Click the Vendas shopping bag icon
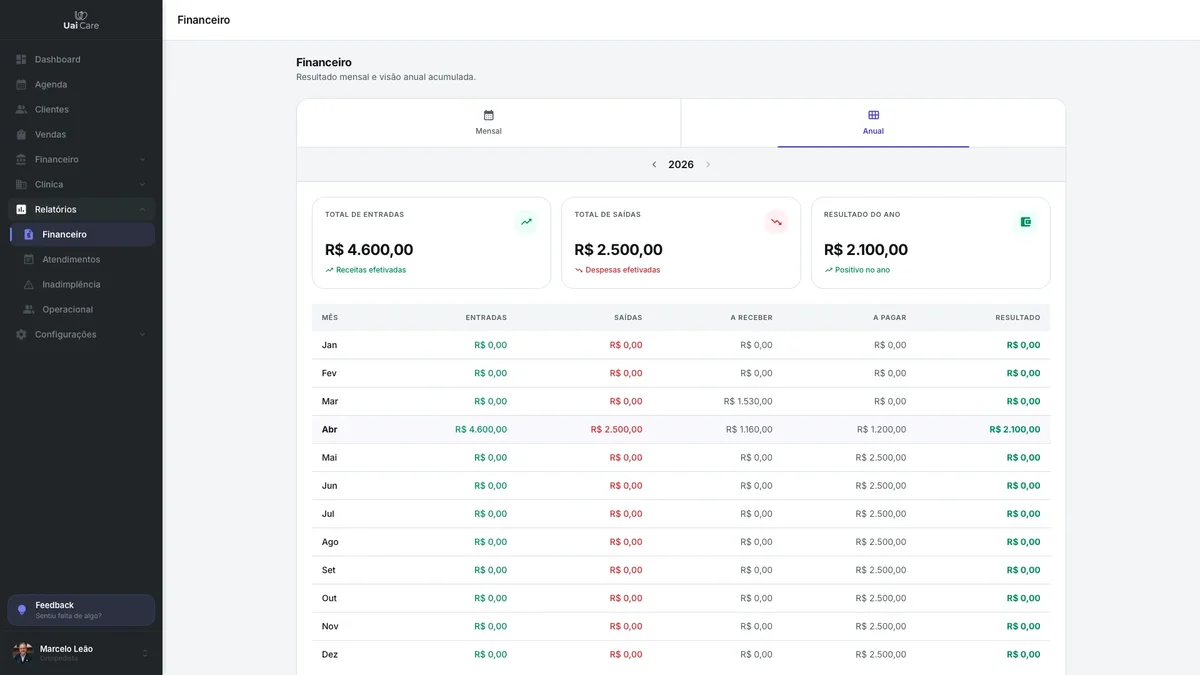Image resolution: width=1200 pixels, height=675 pixels. tap(21, 135)
